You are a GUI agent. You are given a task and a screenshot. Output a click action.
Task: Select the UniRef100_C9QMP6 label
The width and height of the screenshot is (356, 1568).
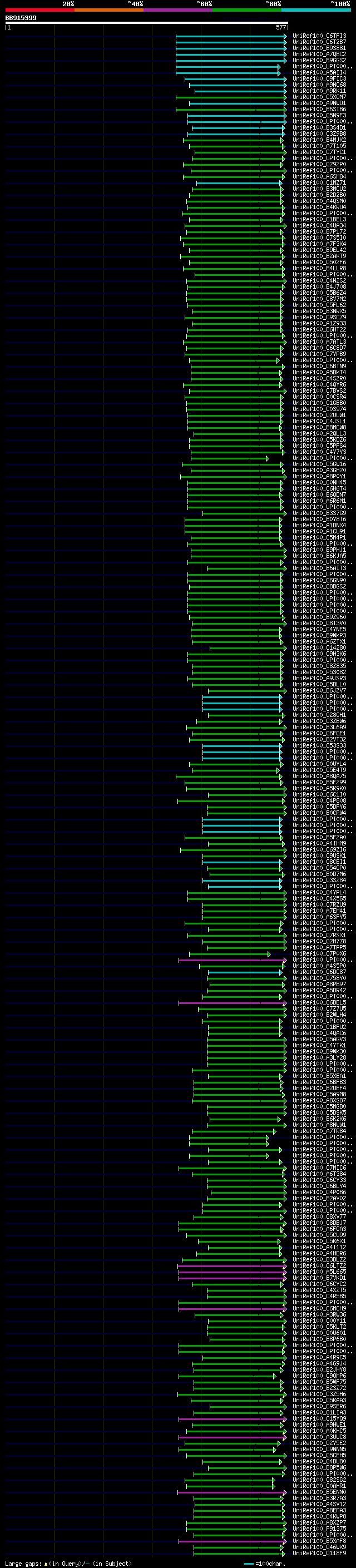(319, 1376)
